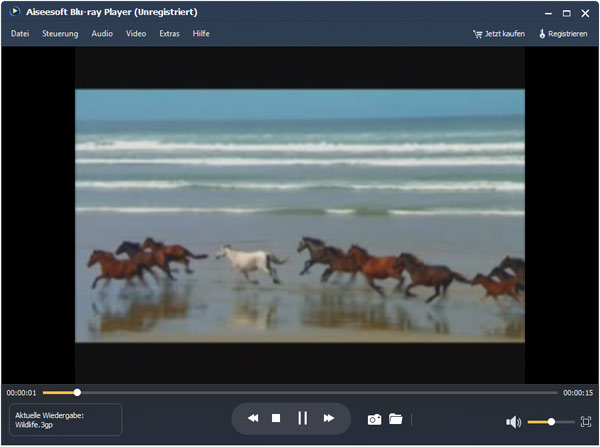Click the playback progress bar
600x447 pixels.
[x=300, y=393]
